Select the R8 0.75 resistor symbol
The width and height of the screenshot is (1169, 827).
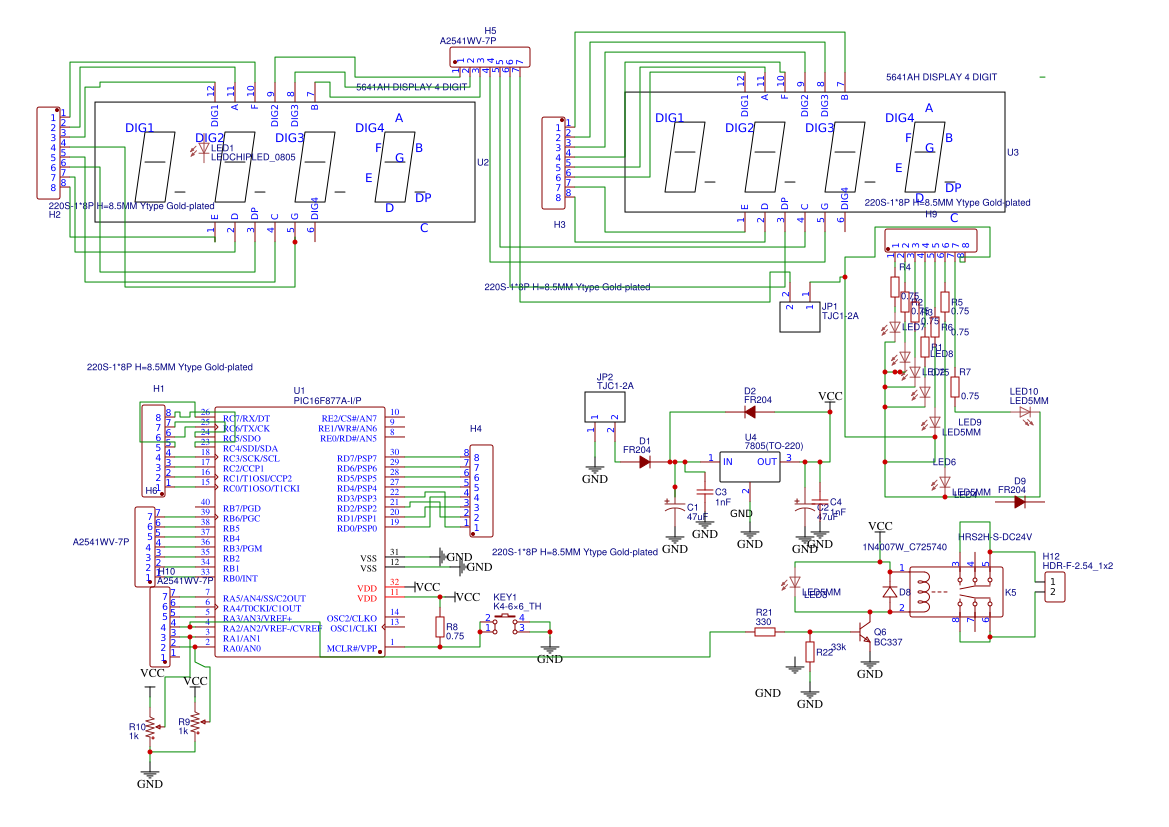tap(440, 627)
